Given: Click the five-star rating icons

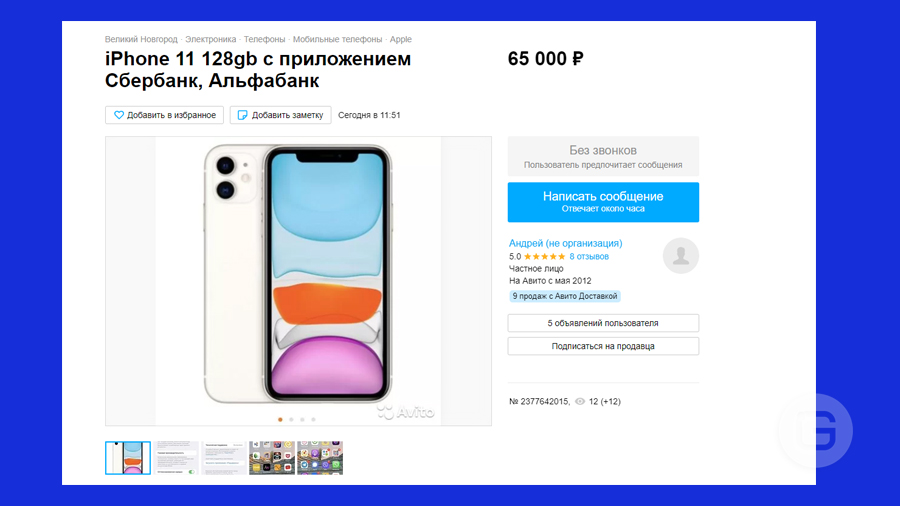Looking at the screenshot, I should [545, 256].
